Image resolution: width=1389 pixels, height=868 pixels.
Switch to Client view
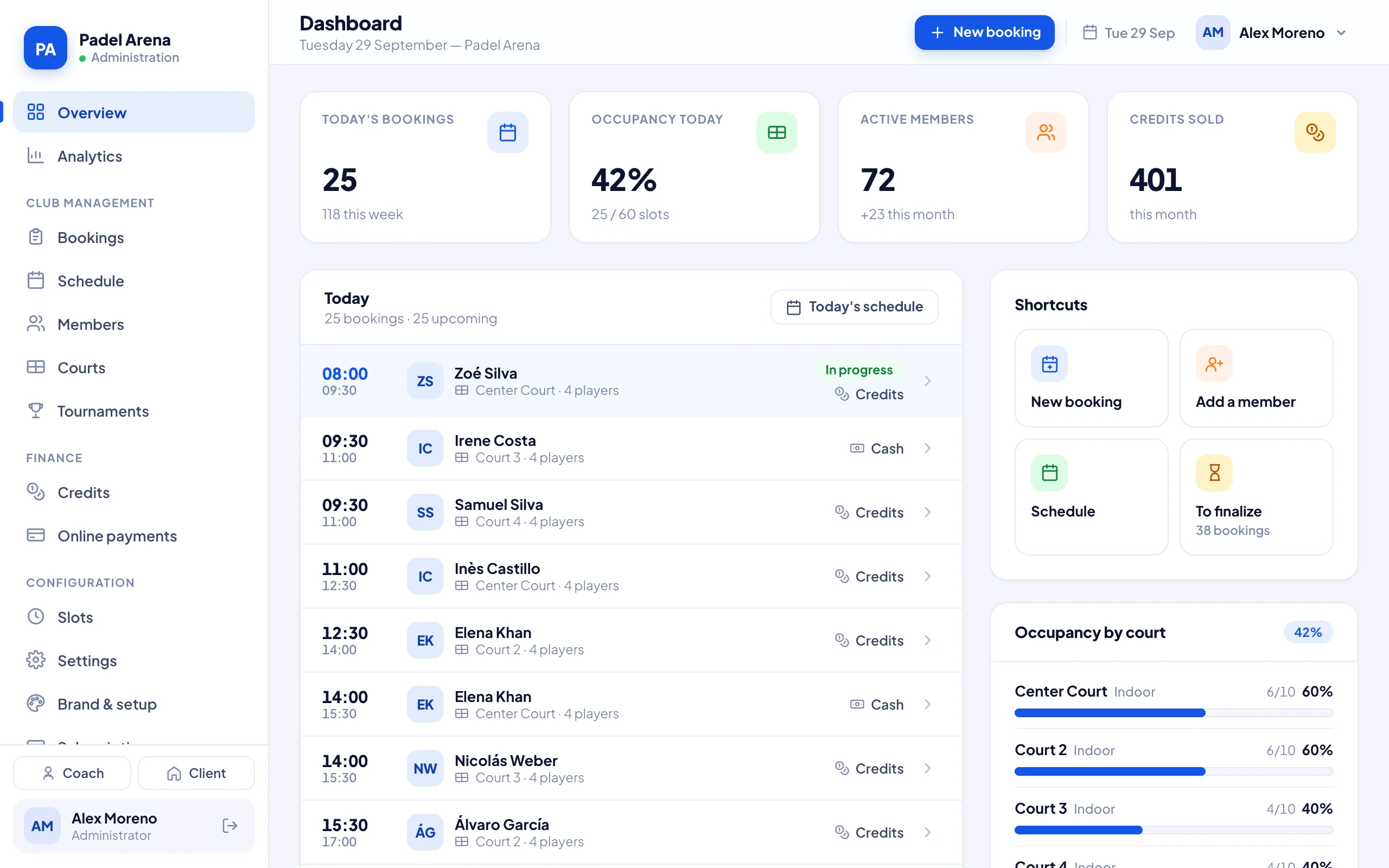pos(196,773)
